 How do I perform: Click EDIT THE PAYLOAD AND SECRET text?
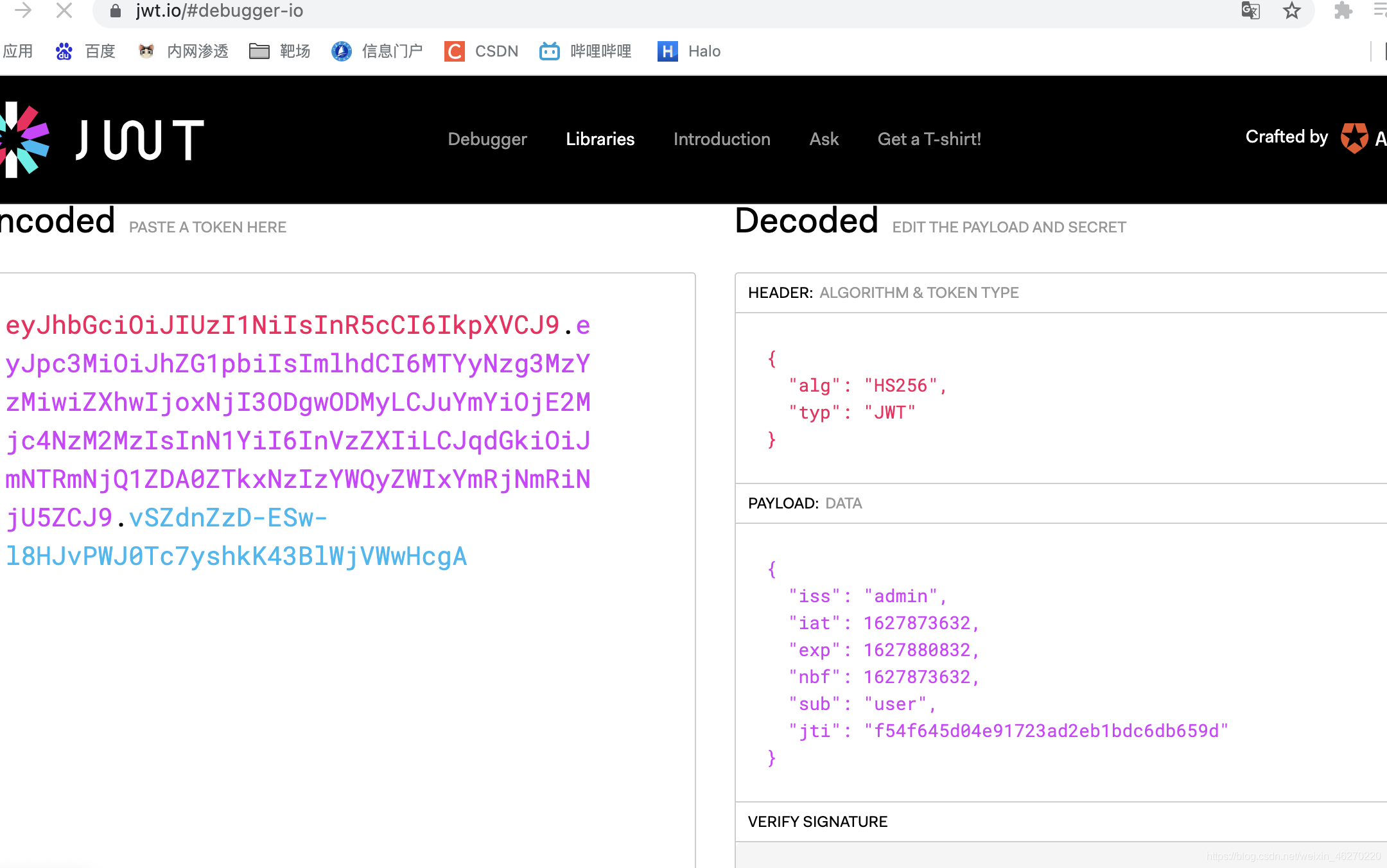tap(1009, 227)
